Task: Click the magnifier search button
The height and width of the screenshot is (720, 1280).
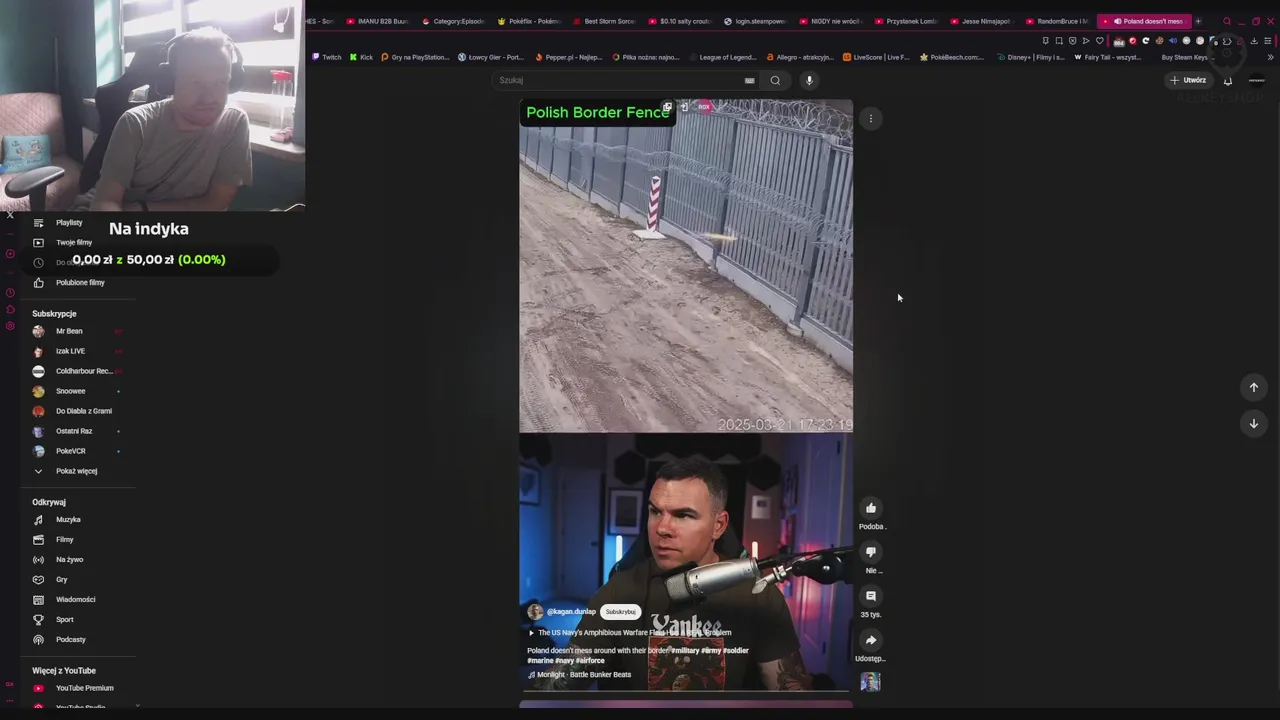Action: (x=775, y=80)
